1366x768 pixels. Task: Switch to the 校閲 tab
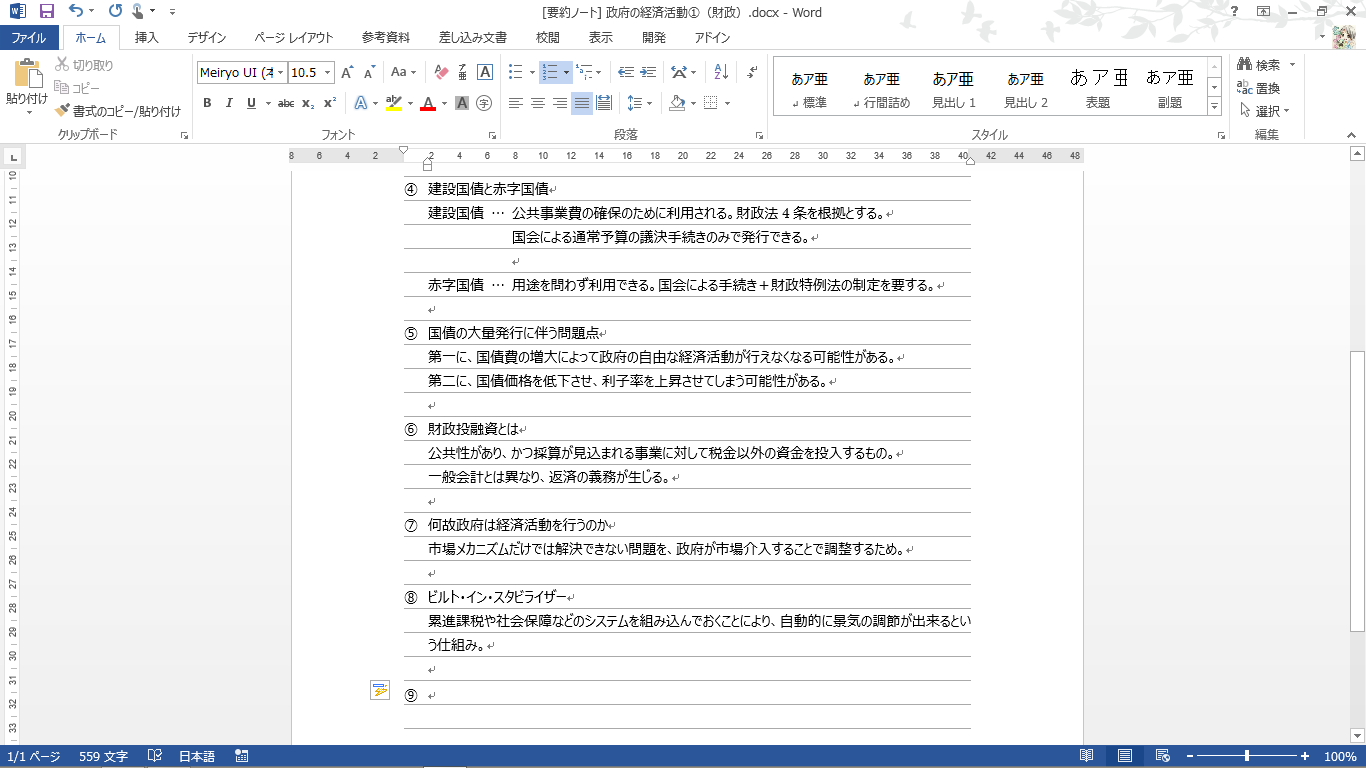click(547, 38)
